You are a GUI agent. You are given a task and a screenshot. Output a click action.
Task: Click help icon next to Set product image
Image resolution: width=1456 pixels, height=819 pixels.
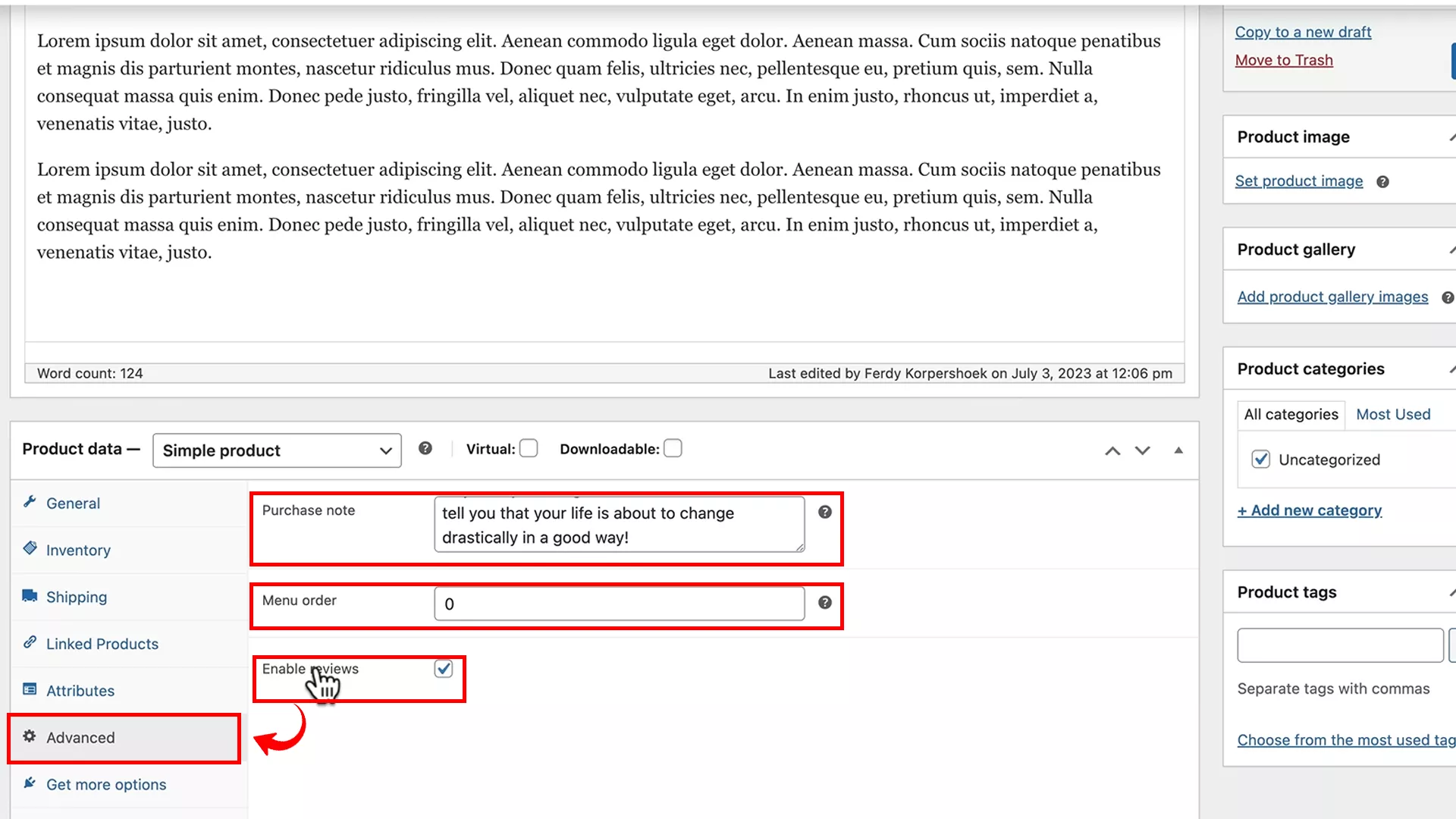click(1382, 182)
